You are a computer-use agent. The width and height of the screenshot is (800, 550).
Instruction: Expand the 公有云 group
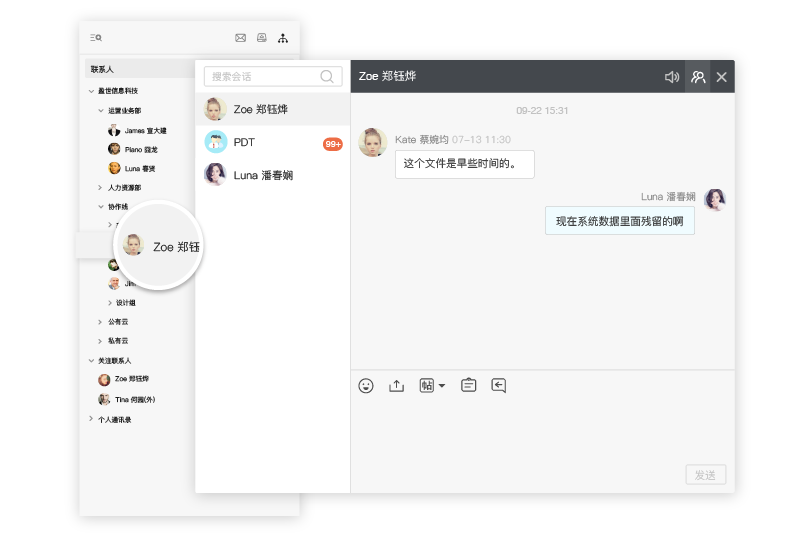click(x=100, y=322)
